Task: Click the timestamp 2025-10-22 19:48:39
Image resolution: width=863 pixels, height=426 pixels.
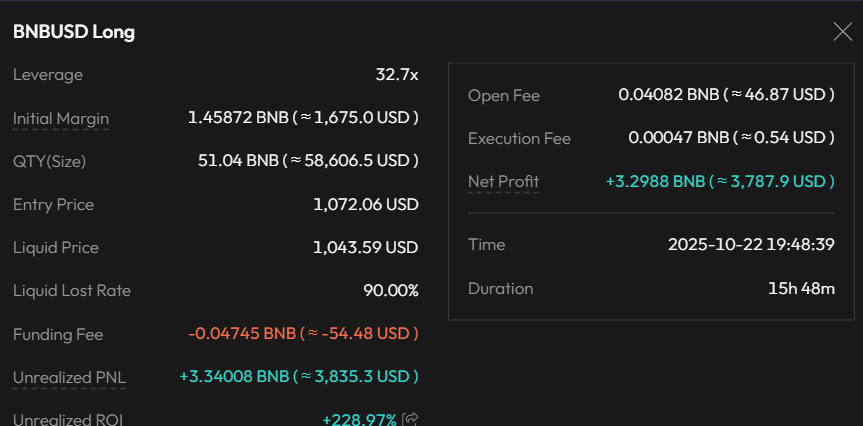Action: (x=751, y=245)
